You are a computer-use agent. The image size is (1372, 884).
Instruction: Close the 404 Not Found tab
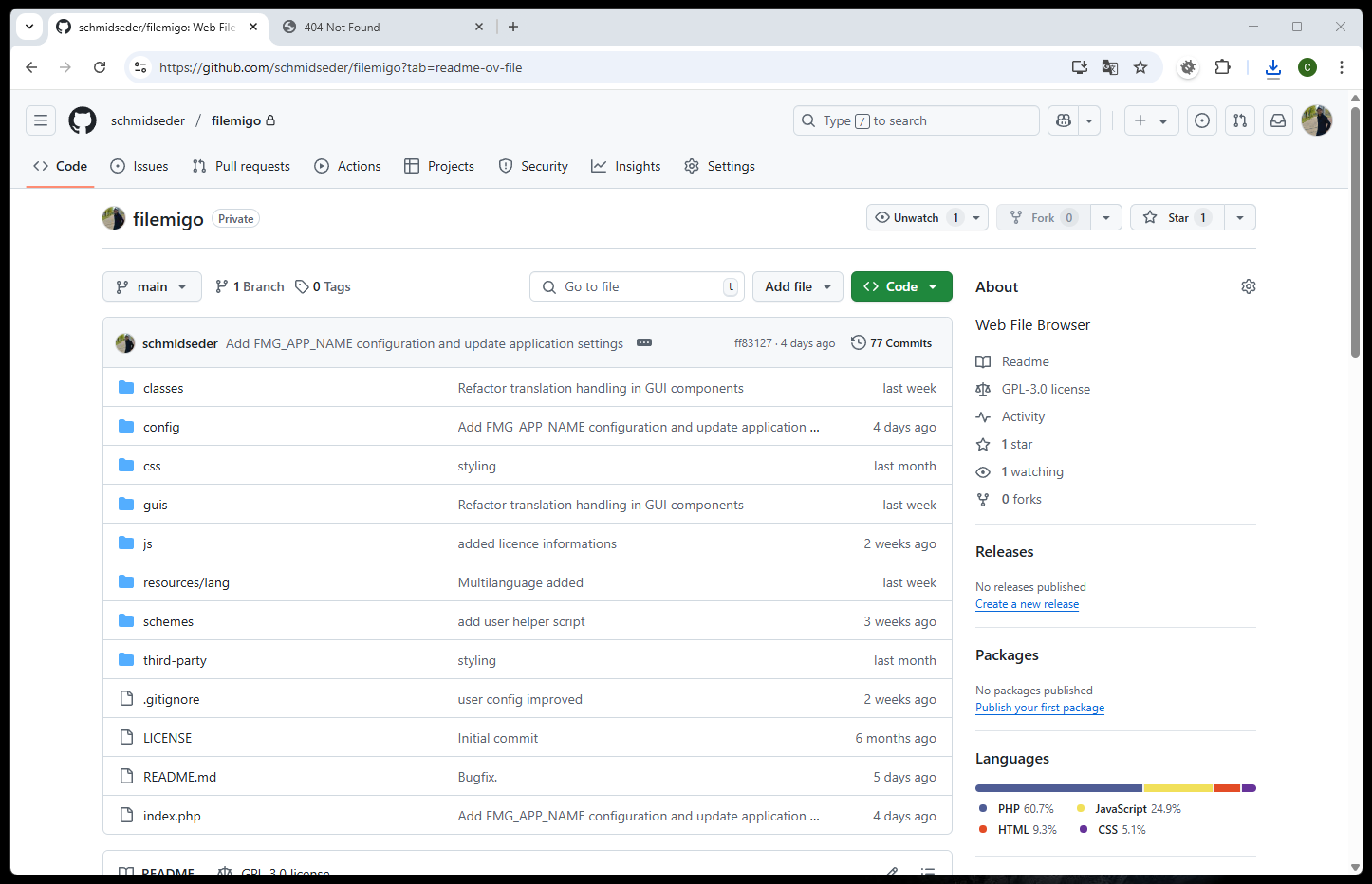[x=479, y=27]
